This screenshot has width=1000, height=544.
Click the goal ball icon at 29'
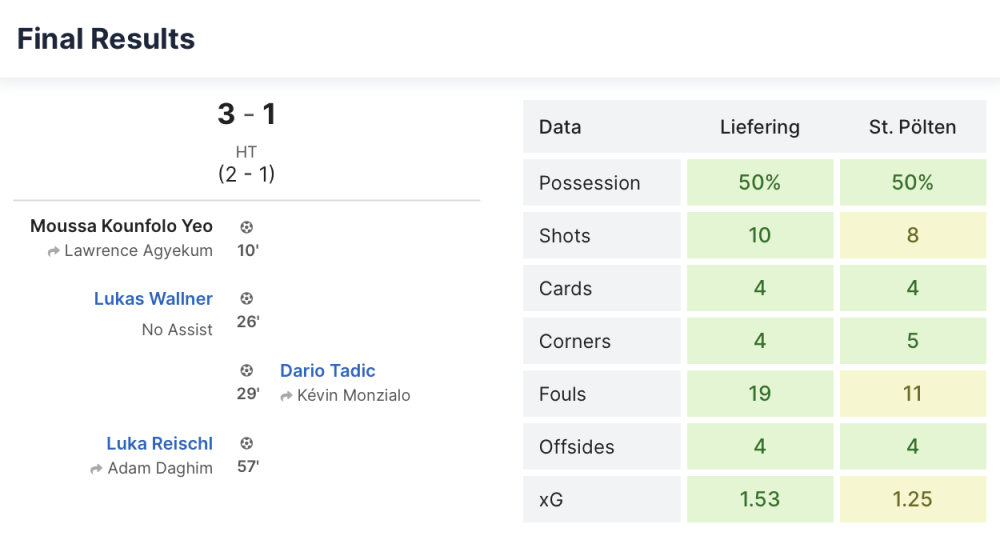[x=247, y=371]
